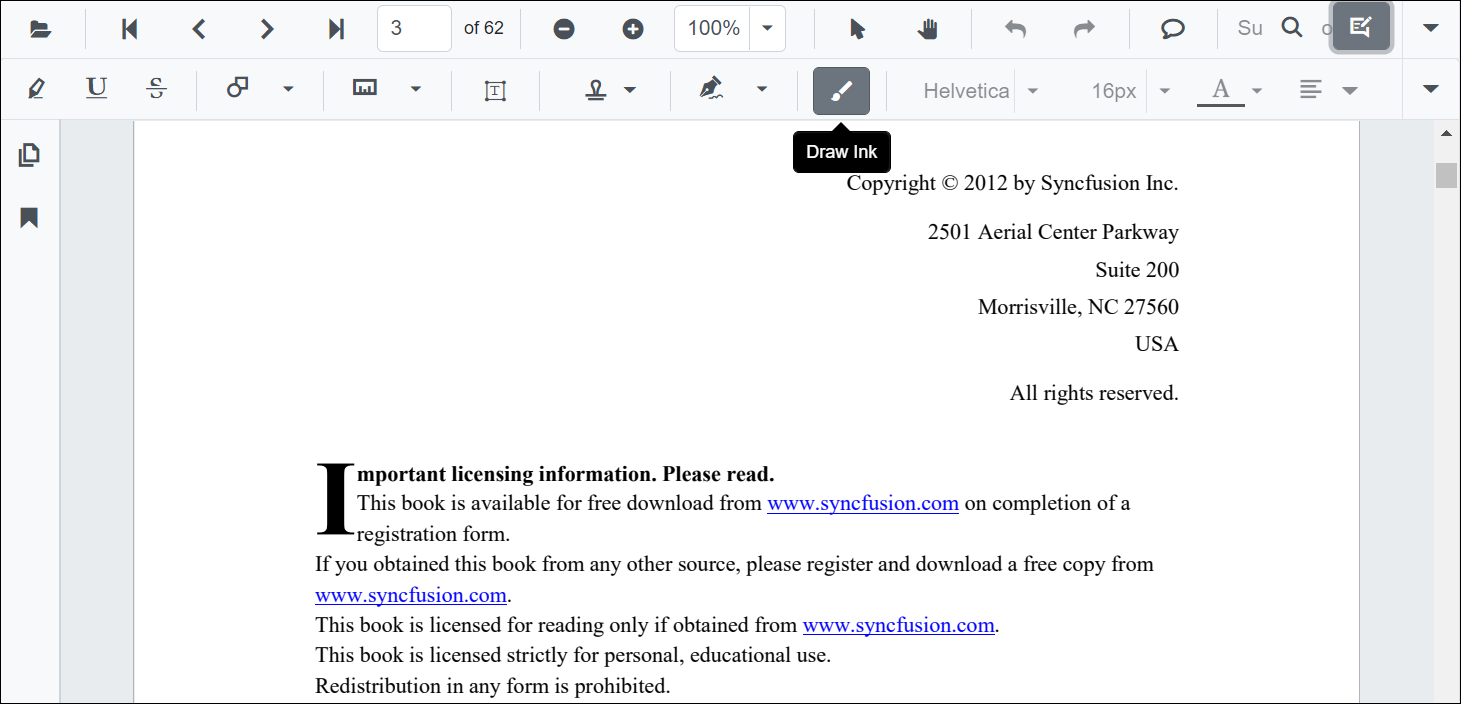Toggle the Draw Ink tool off
Viewport: 1461px width, 704px height.
coord(841,89)
